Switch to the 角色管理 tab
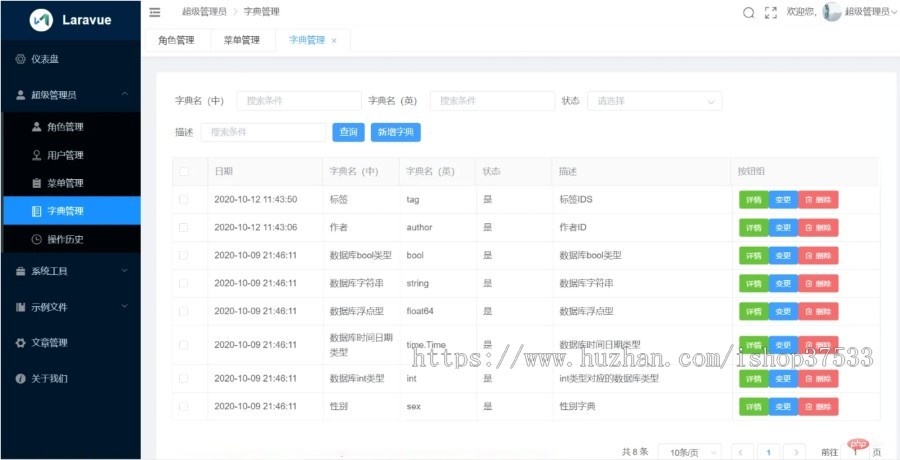This screenshot has height=460, width=900. [176, 40]
